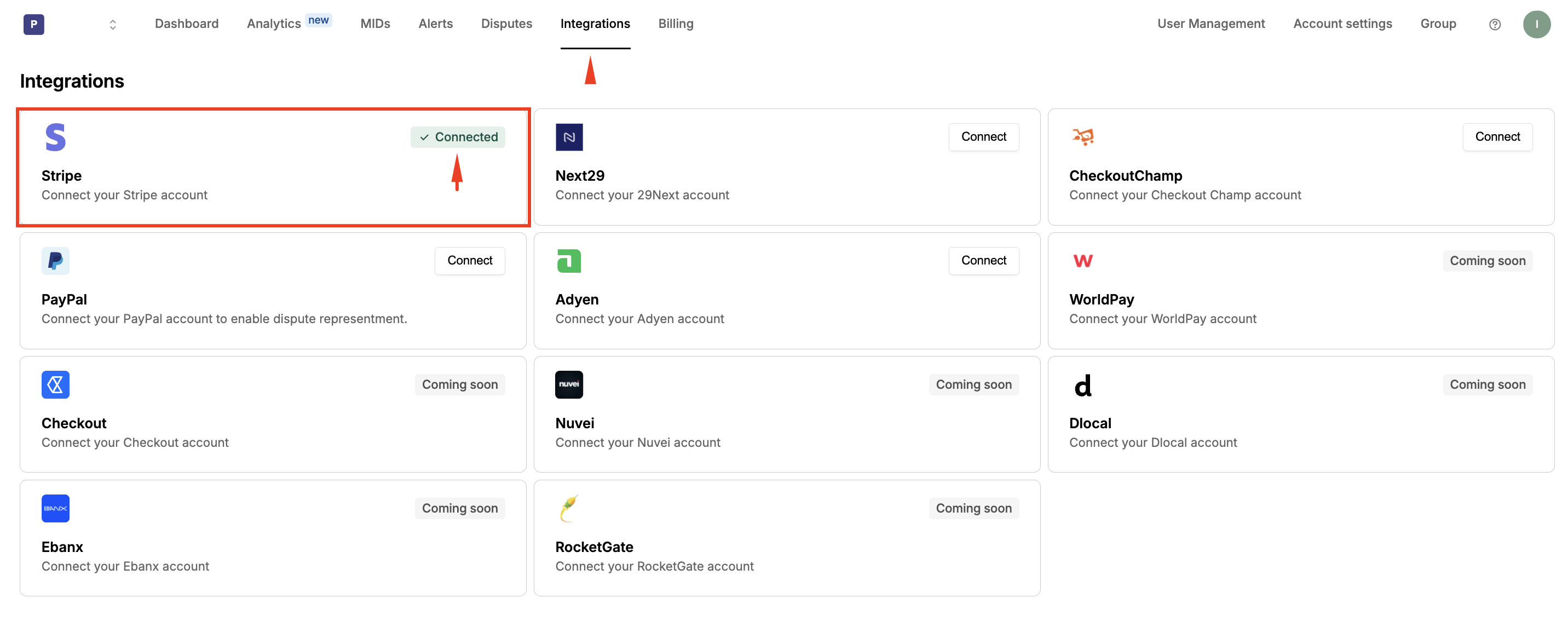This screenshot has height=644, width=1568.
Task: Click the CheckoutChamp logo icon
Action: pos(1083,136)
